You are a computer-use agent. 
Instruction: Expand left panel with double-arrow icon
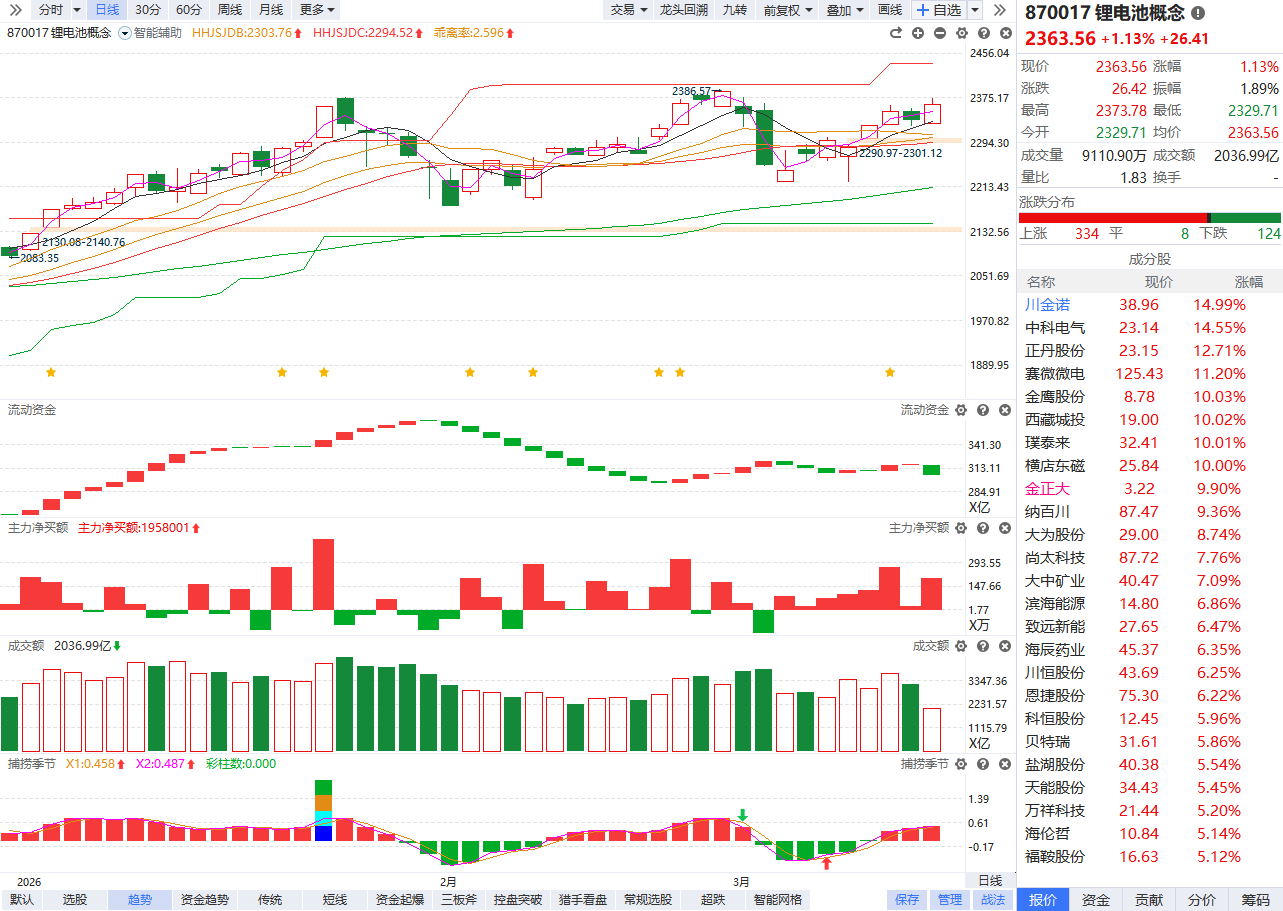(15, 10)
